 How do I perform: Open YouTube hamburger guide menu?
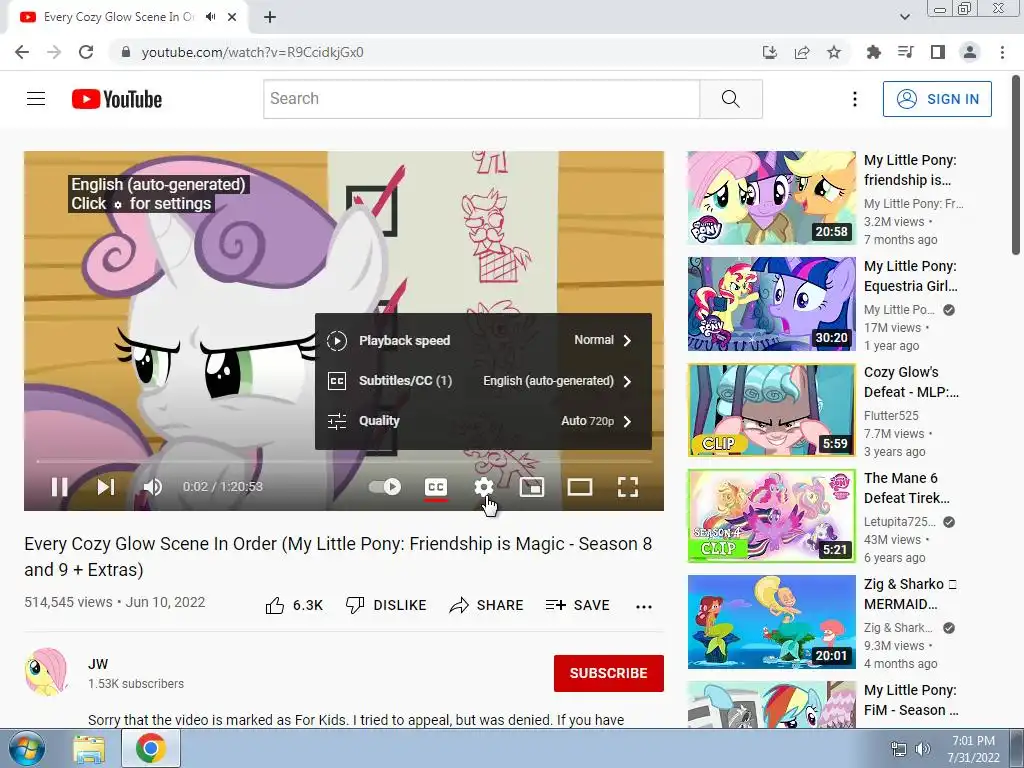pos(36,99)
